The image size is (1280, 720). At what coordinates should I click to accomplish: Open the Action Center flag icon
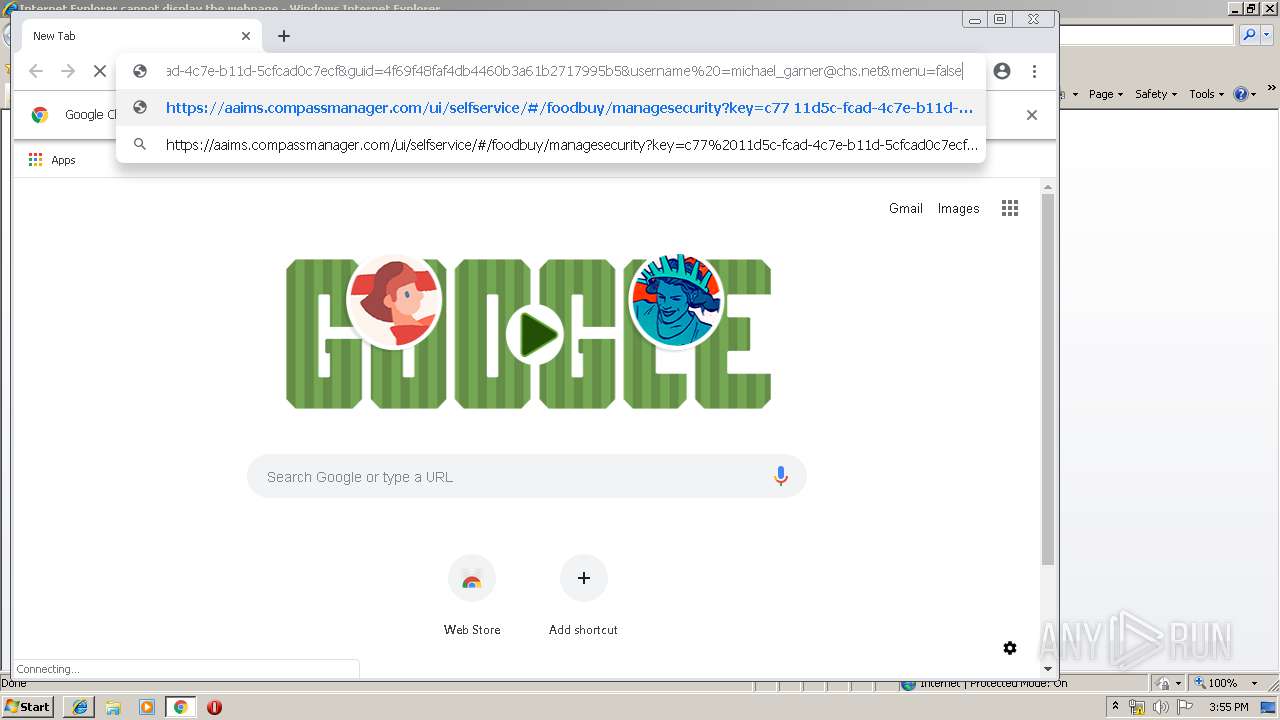click(1185, 707)
